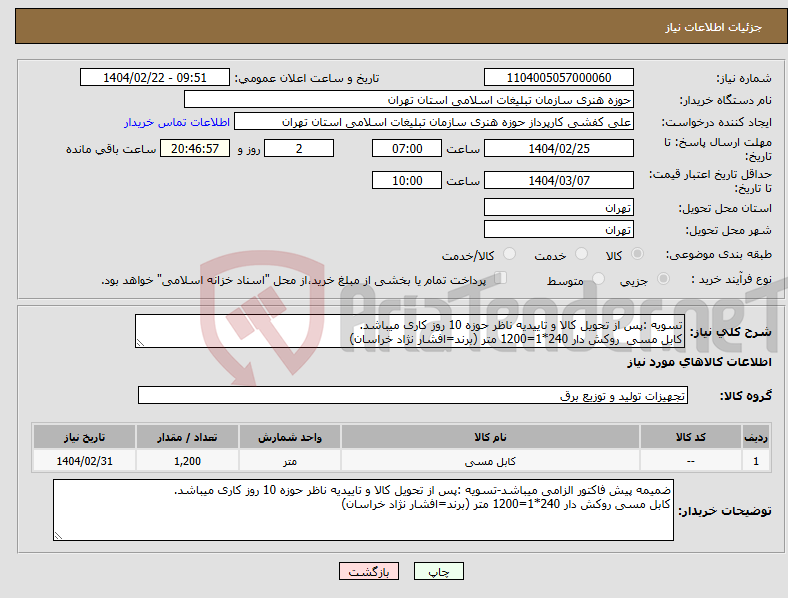Click the buyer notes area resize handle
788x598 pixels.
click(58, 536)
